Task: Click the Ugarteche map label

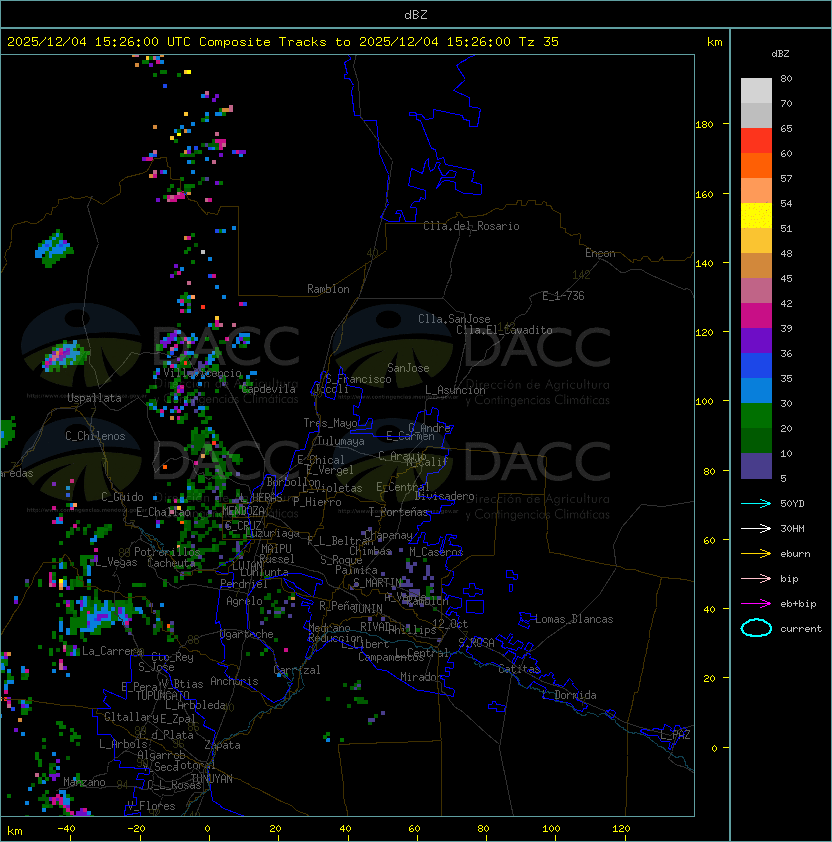Action: [x=247, y=634]
